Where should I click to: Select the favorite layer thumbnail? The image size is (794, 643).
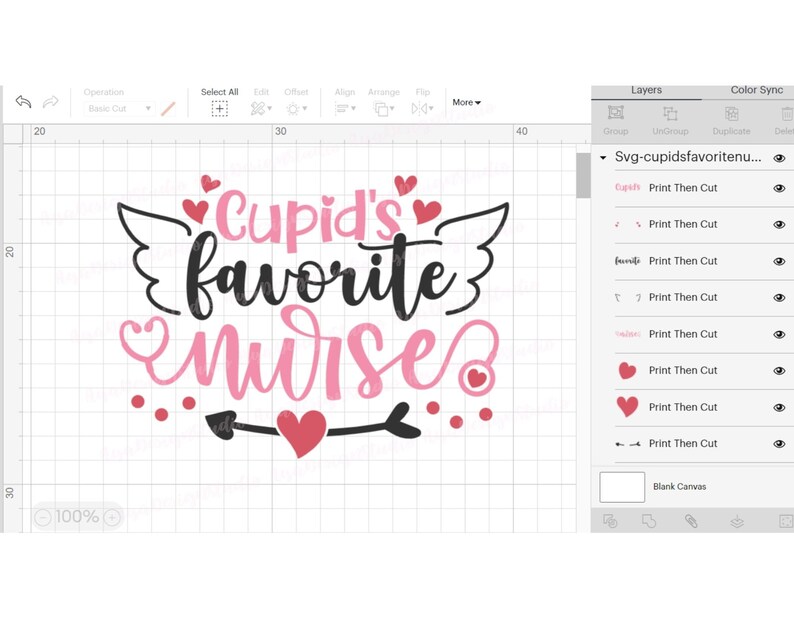pos(628,261)
